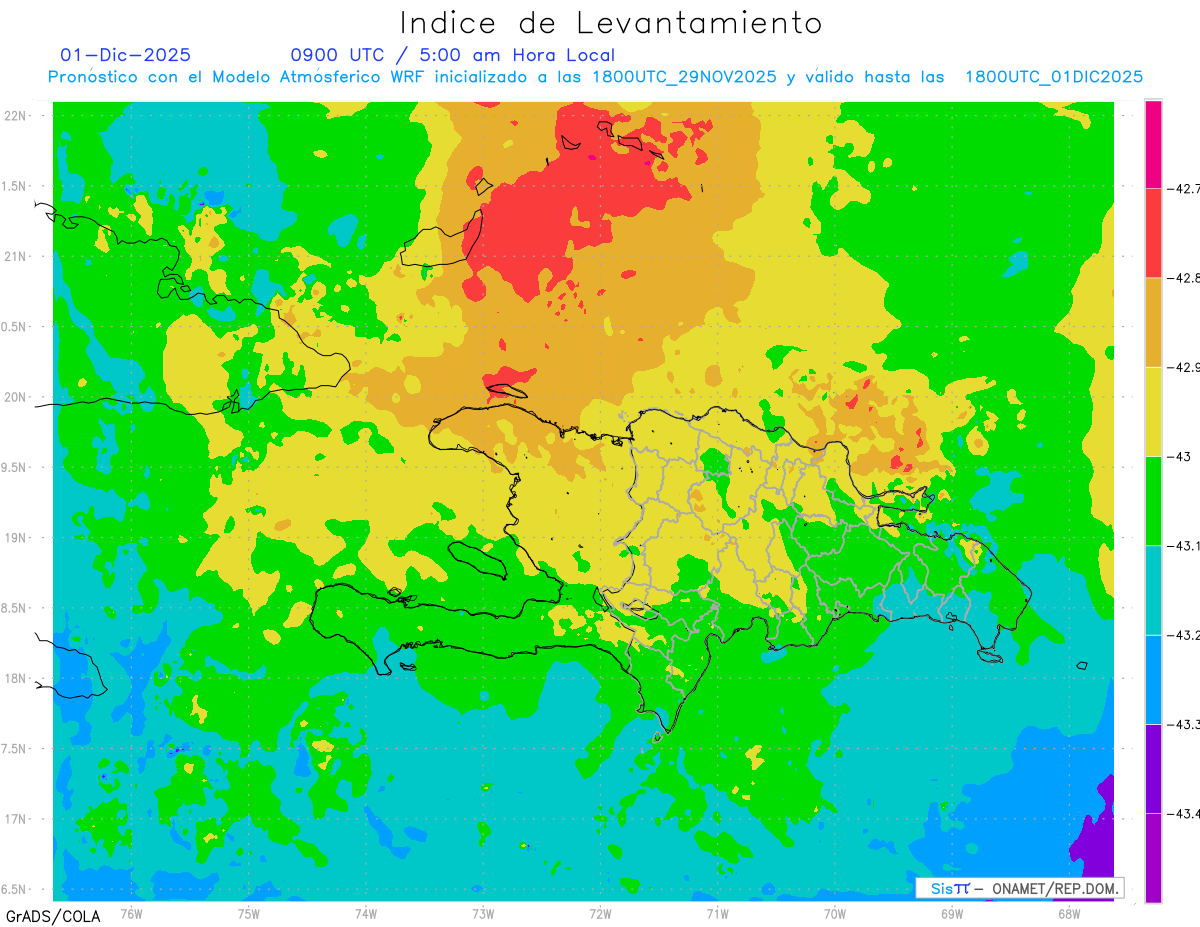Click the "70W" longitude label
Screen dimensions: 1200x927
[835, 912]
